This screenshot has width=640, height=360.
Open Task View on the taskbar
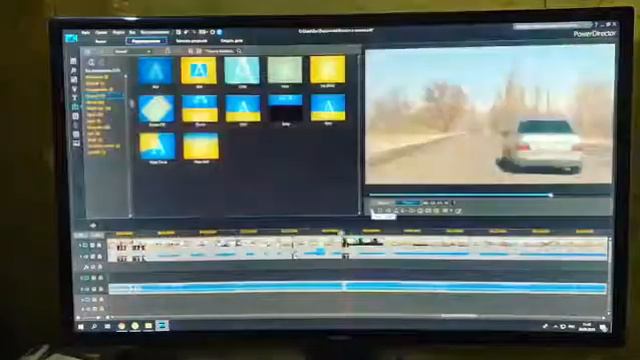pos(107,327)
